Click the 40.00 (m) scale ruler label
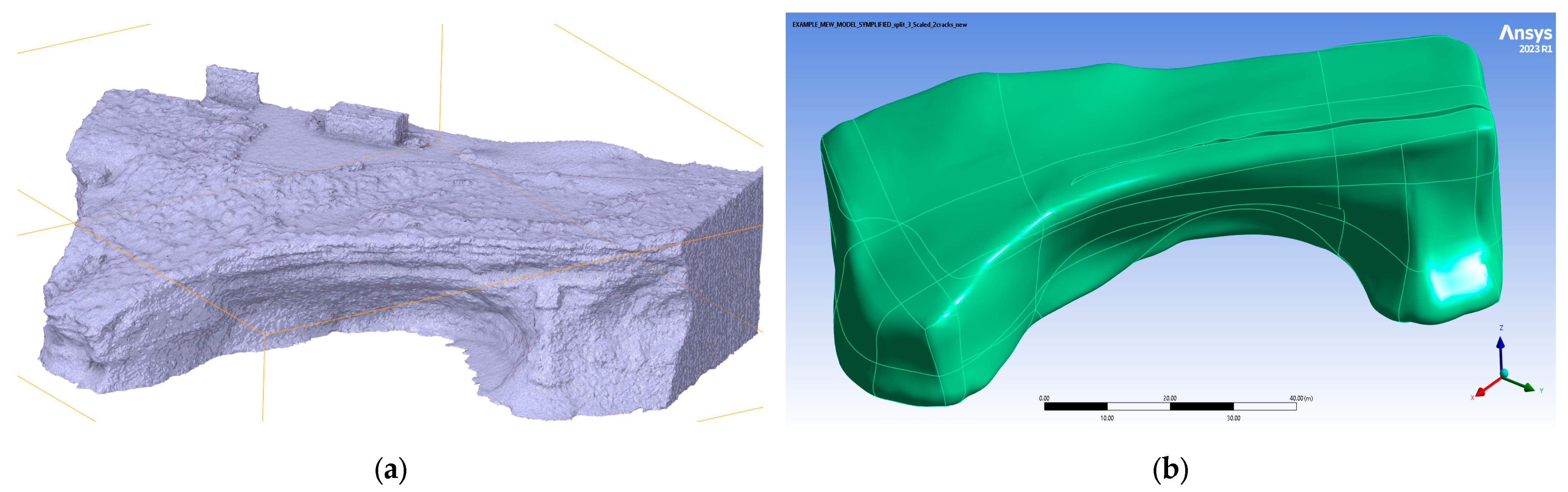Image resolution: width=1568 pixels, height=492 pixels. click(1301, 398)
